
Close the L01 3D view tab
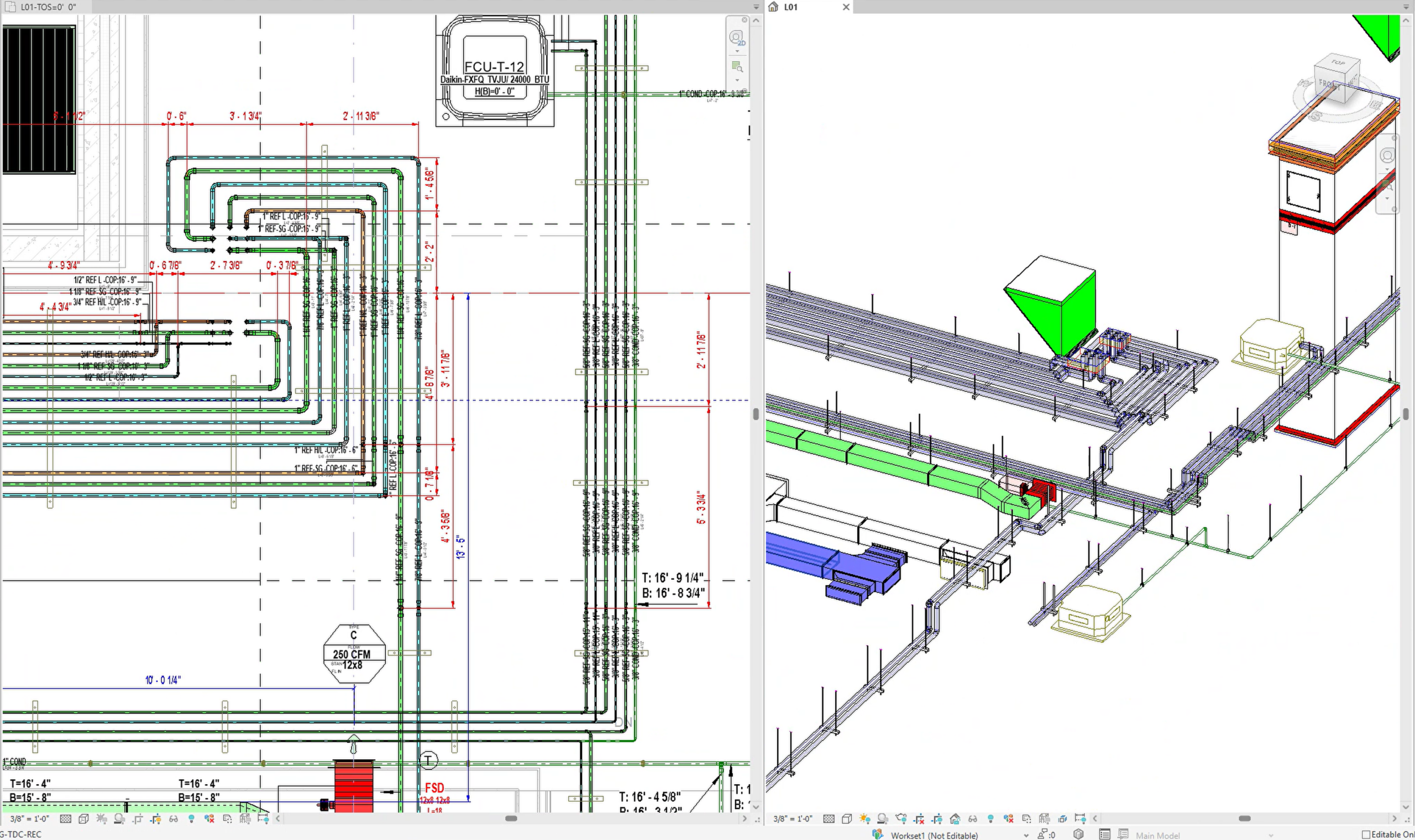click(846, 7)
